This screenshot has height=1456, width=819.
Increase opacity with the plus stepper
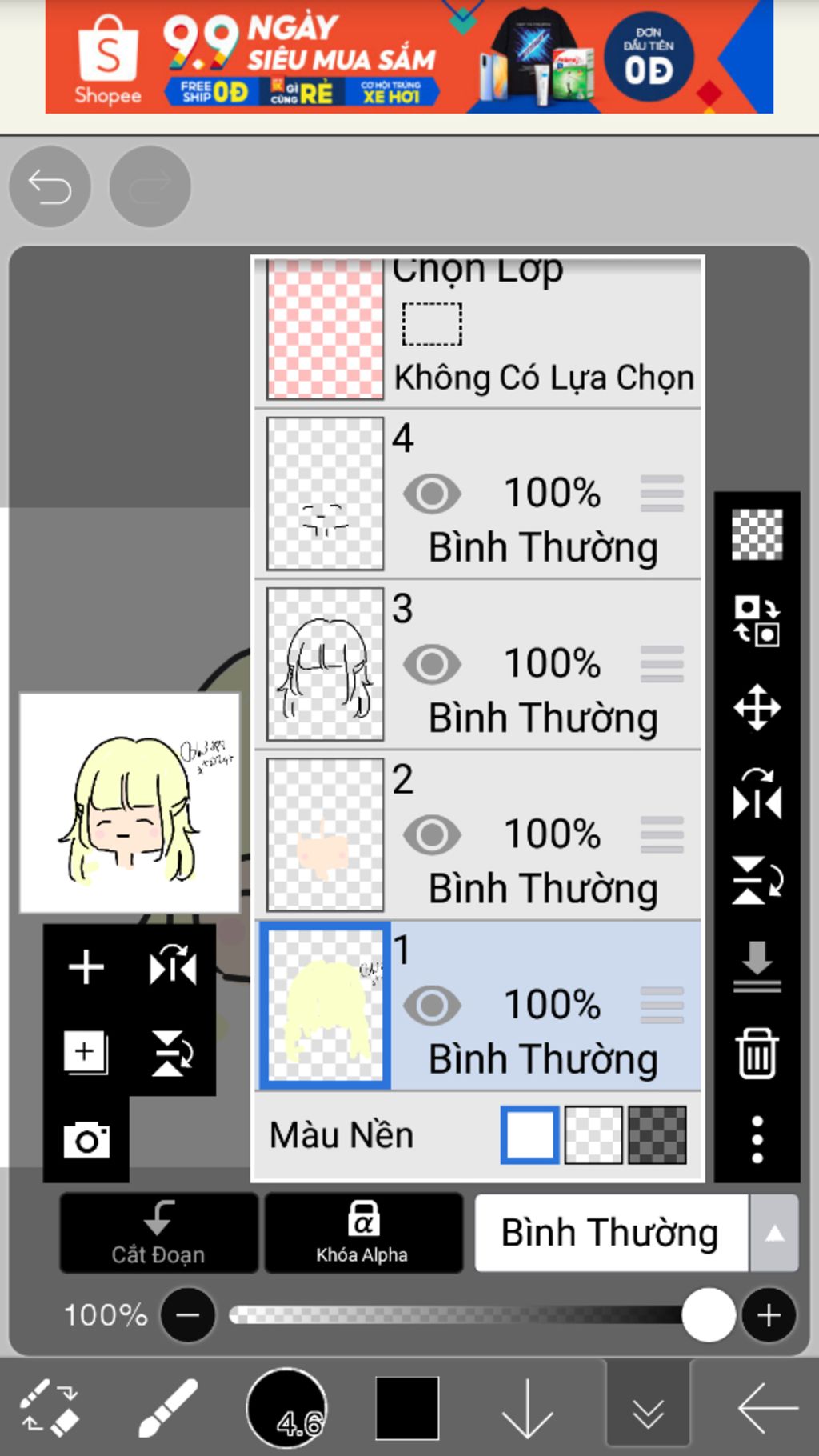(769, 1314)
